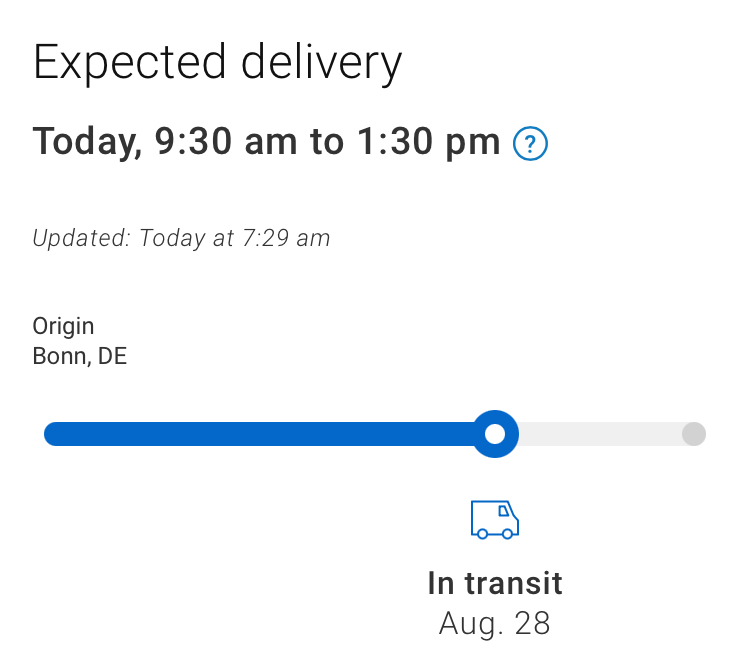Viewport: 750px width, 666px height.
Task: Select the delivery time window text
Action: [x=266, y=142]
